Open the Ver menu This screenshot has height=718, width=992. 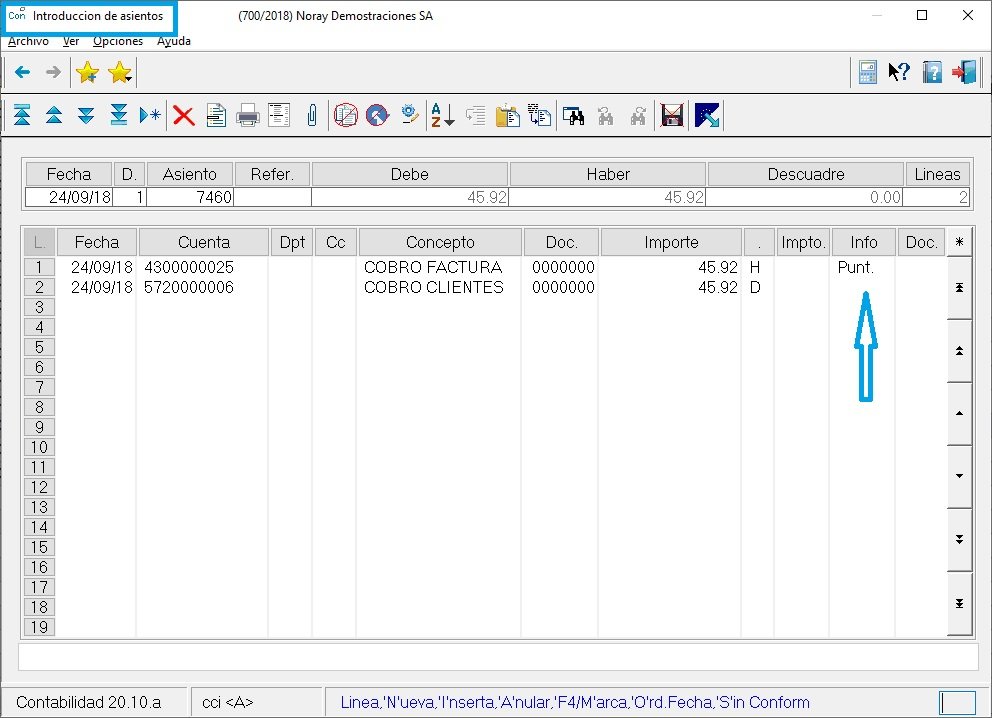(71, 41)
